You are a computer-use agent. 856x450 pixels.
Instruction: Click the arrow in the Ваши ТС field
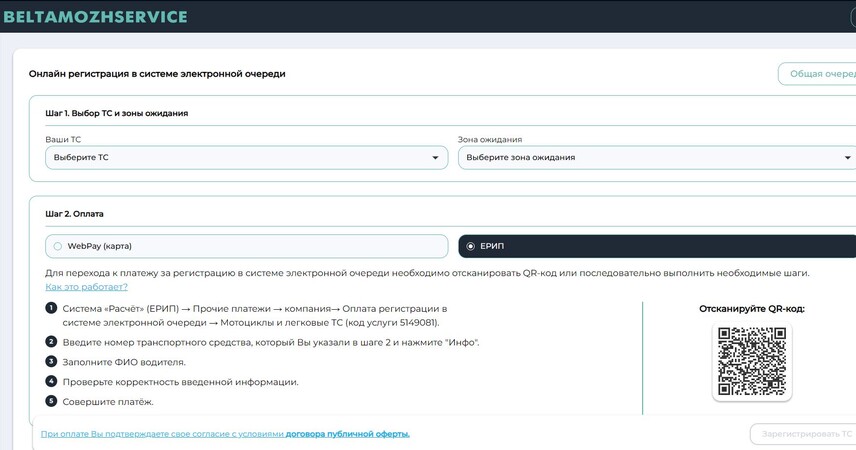click(435, 158)
